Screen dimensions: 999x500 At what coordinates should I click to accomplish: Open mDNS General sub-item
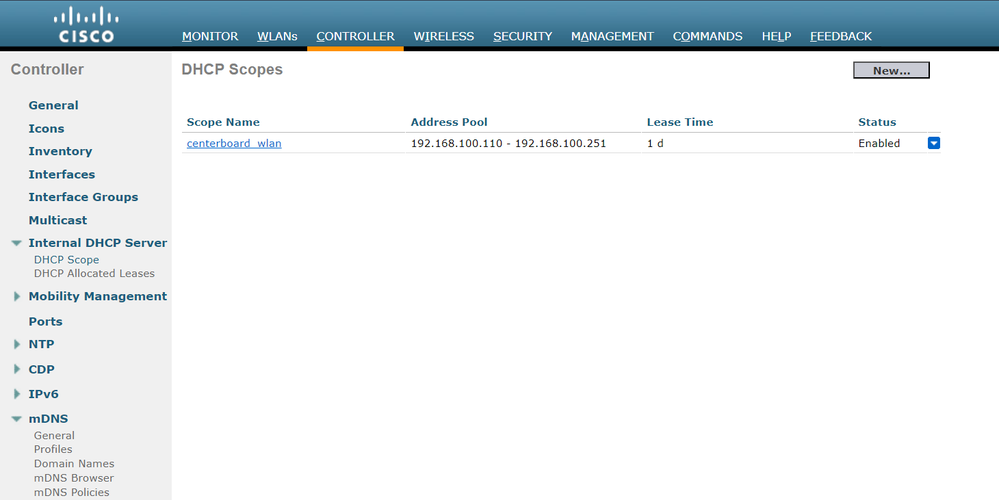tap(54, 436)
